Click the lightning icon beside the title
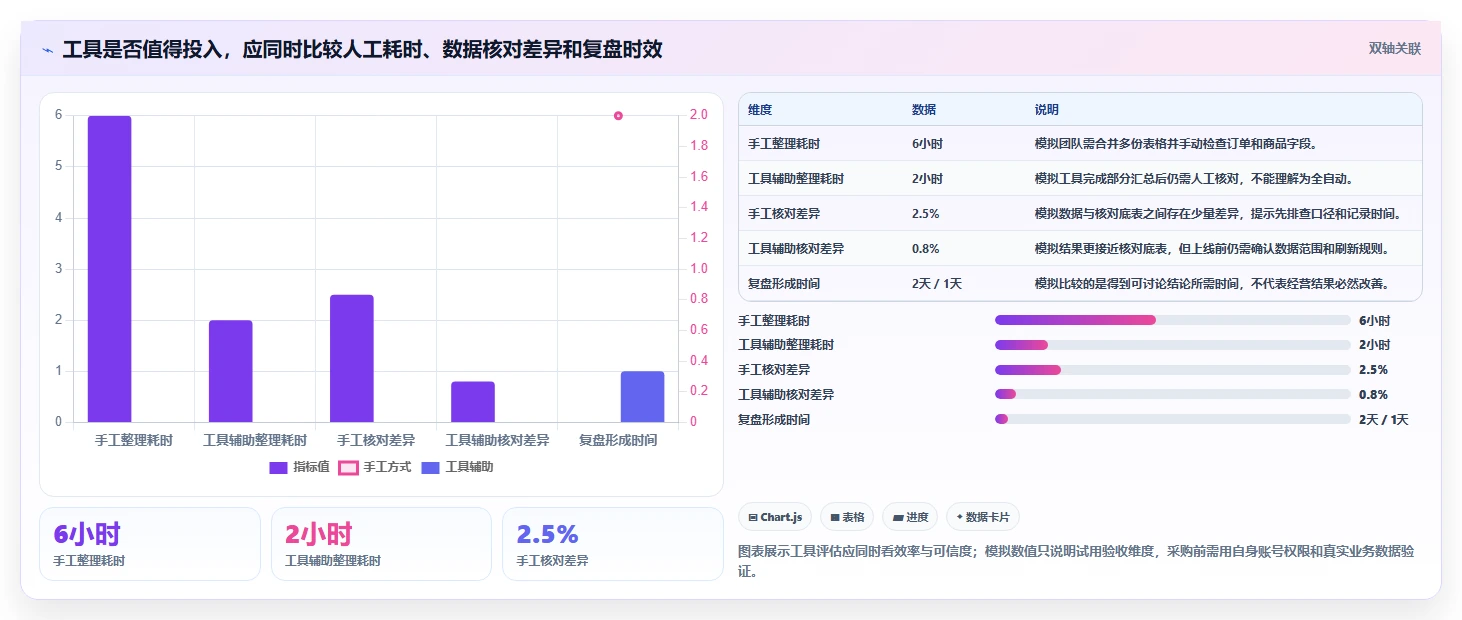1462x620 pixels. coord(47,50)
